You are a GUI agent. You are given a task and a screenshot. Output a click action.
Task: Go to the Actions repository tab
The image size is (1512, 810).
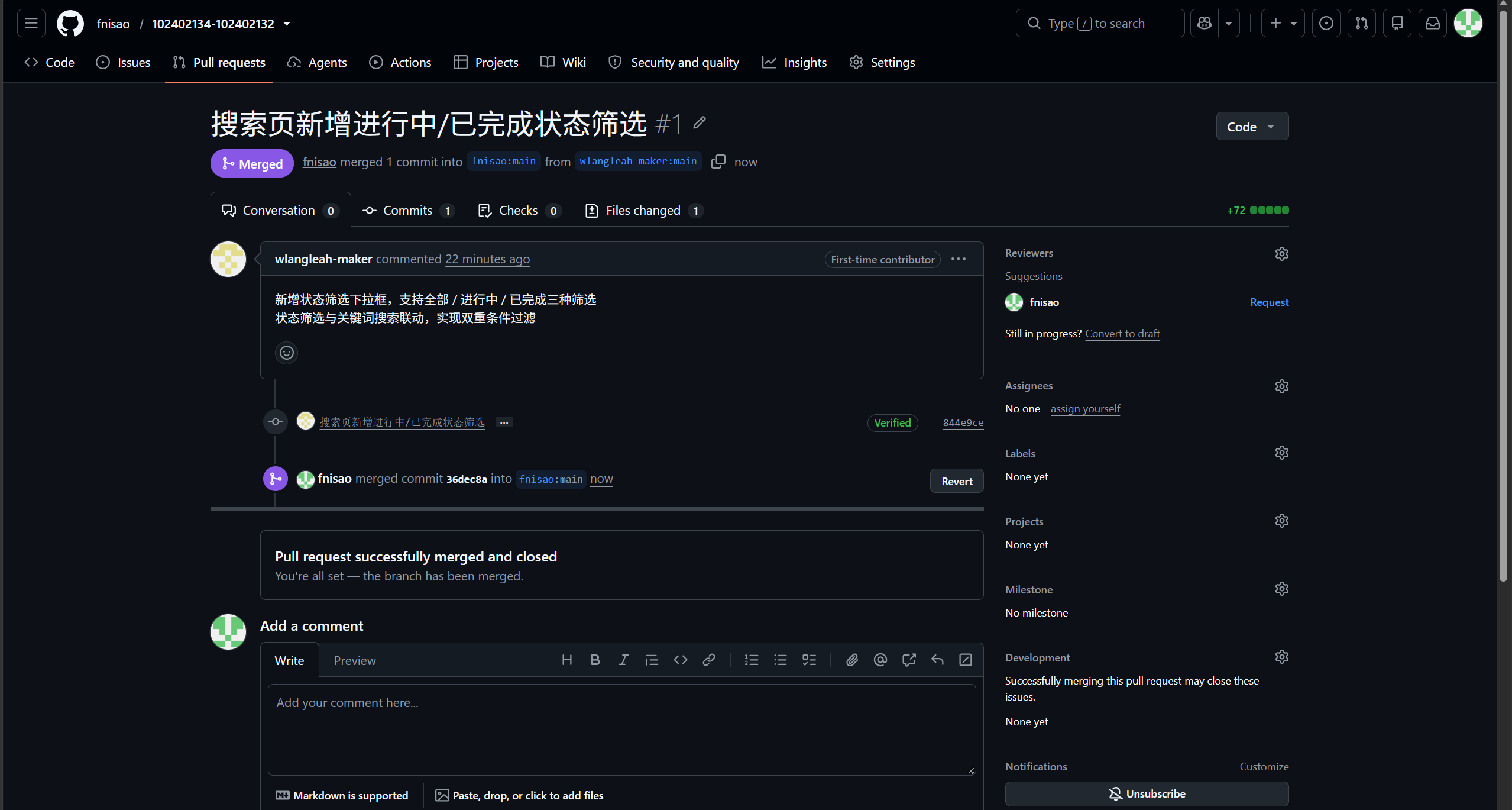pos(400,63)
